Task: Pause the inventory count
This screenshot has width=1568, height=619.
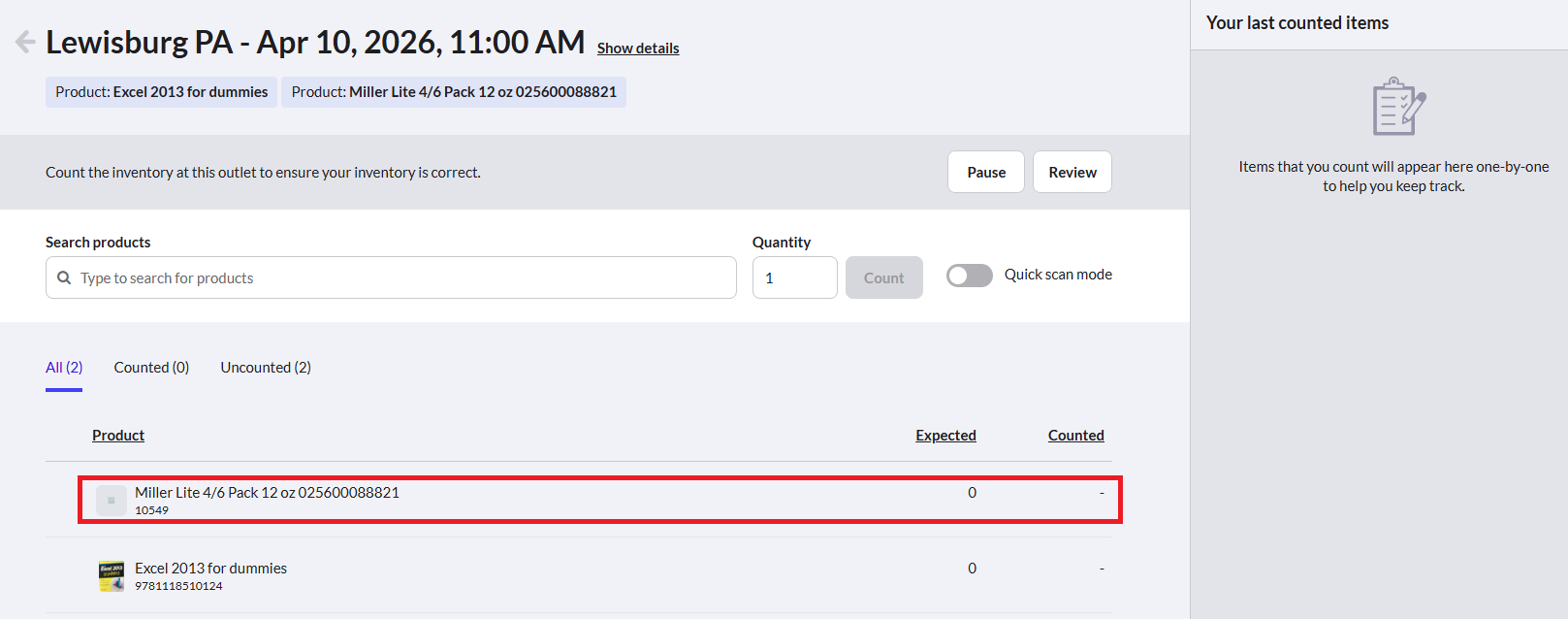Action: 986,172
